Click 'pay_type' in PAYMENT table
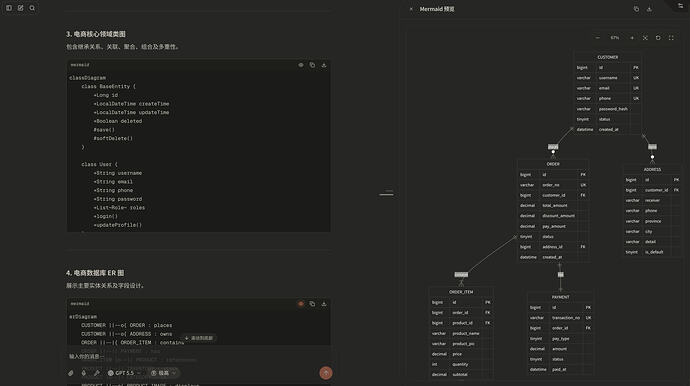This screenshot has height=386, width=690. pyautogui.click(x=561, y=338)
